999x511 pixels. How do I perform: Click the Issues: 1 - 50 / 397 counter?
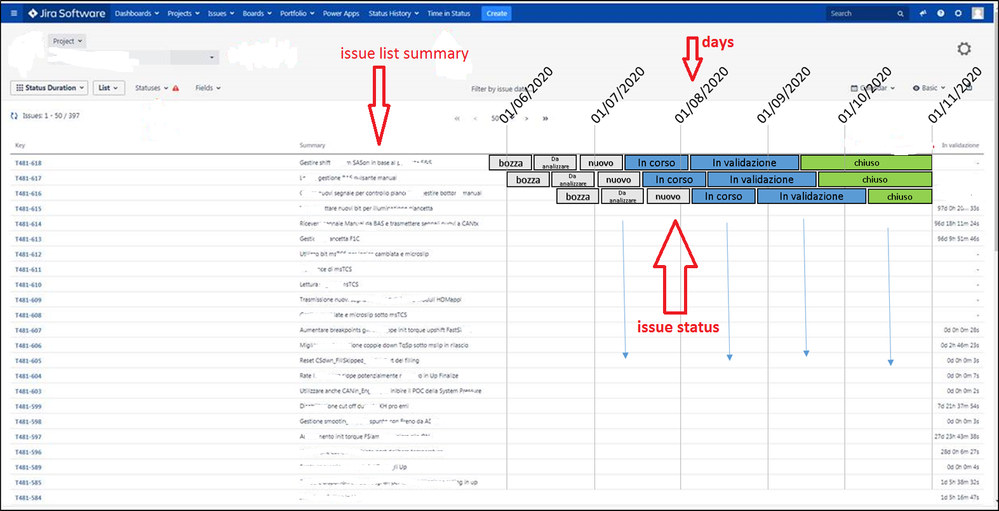[51, 117]
